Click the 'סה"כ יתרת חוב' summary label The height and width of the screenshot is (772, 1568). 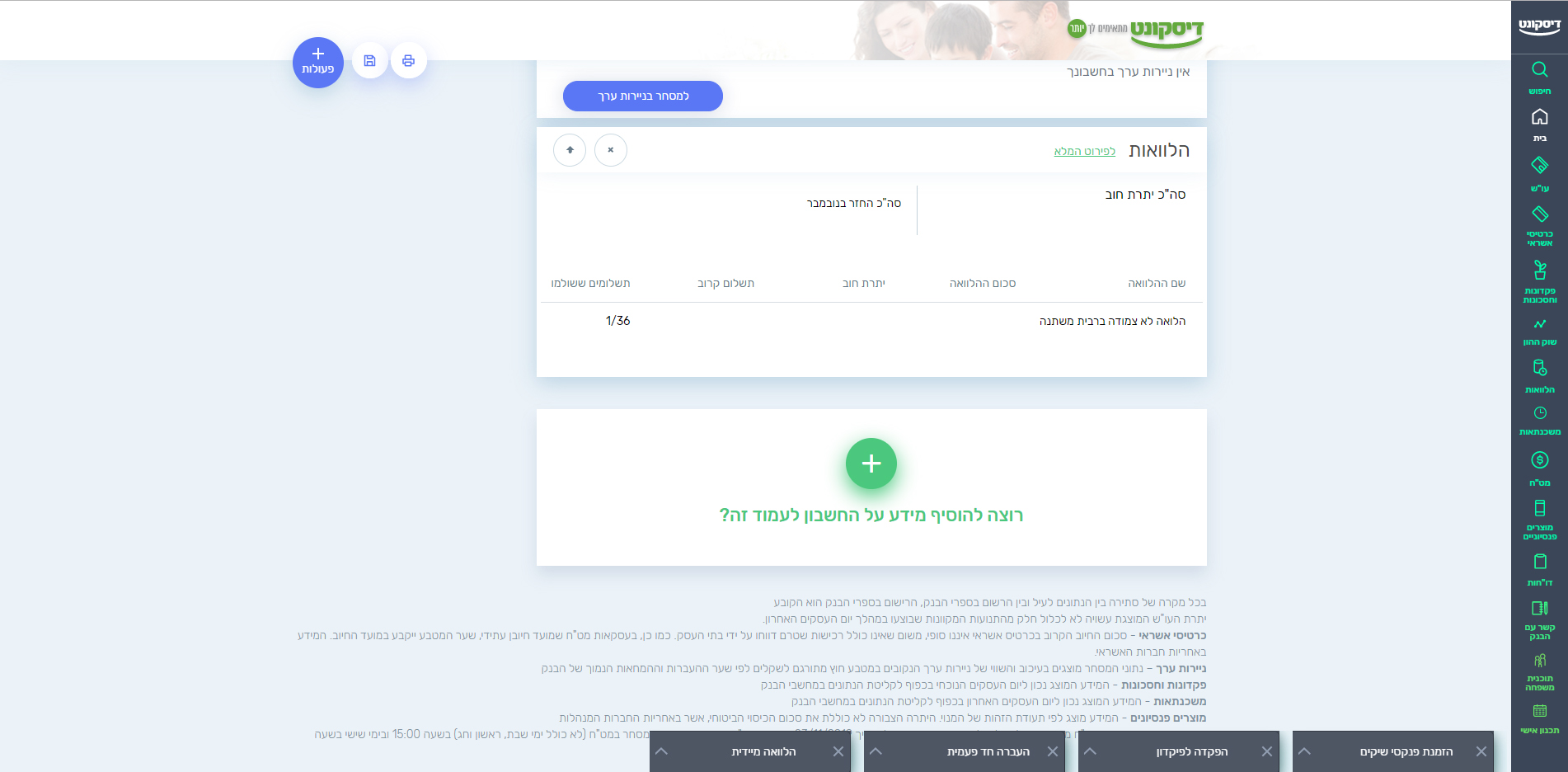point(1145,195)
